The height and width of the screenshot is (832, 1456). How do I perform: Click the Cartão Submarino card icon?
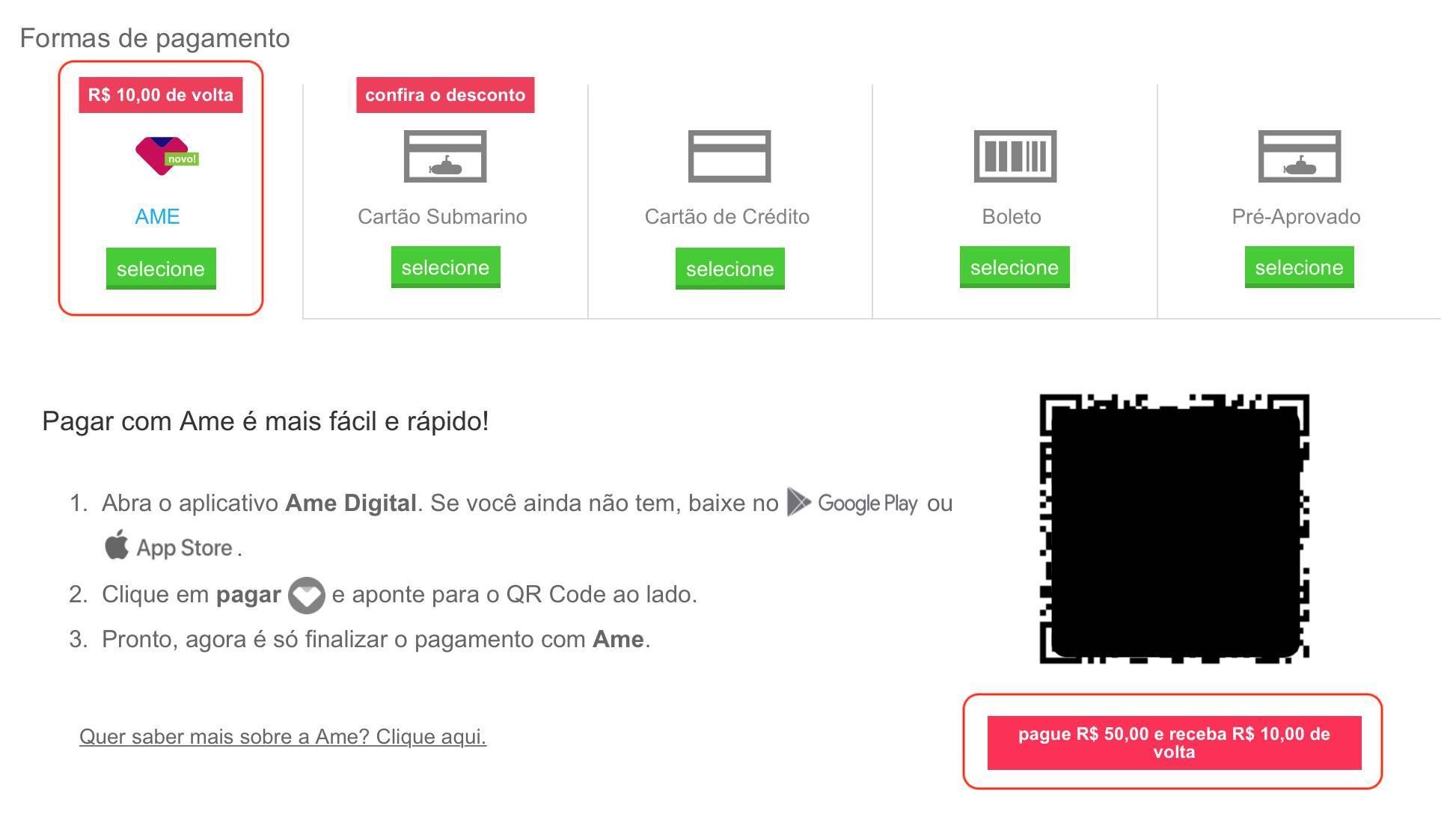(x=445, y=156)
